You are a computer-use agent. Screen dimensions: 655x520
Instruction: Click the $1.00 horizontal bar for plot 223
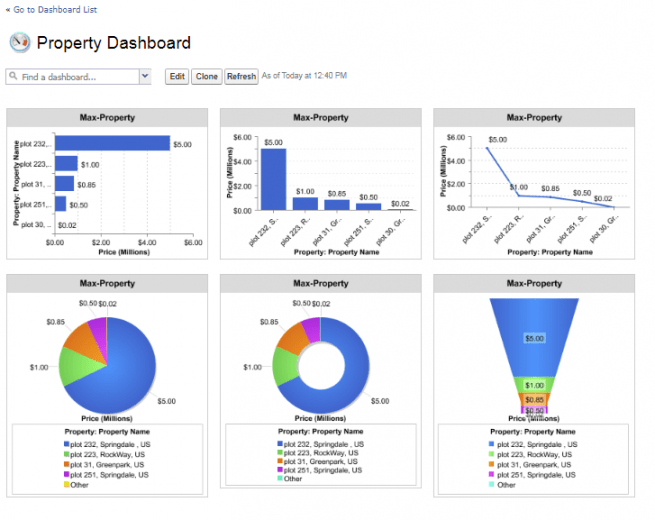[66, 163]
